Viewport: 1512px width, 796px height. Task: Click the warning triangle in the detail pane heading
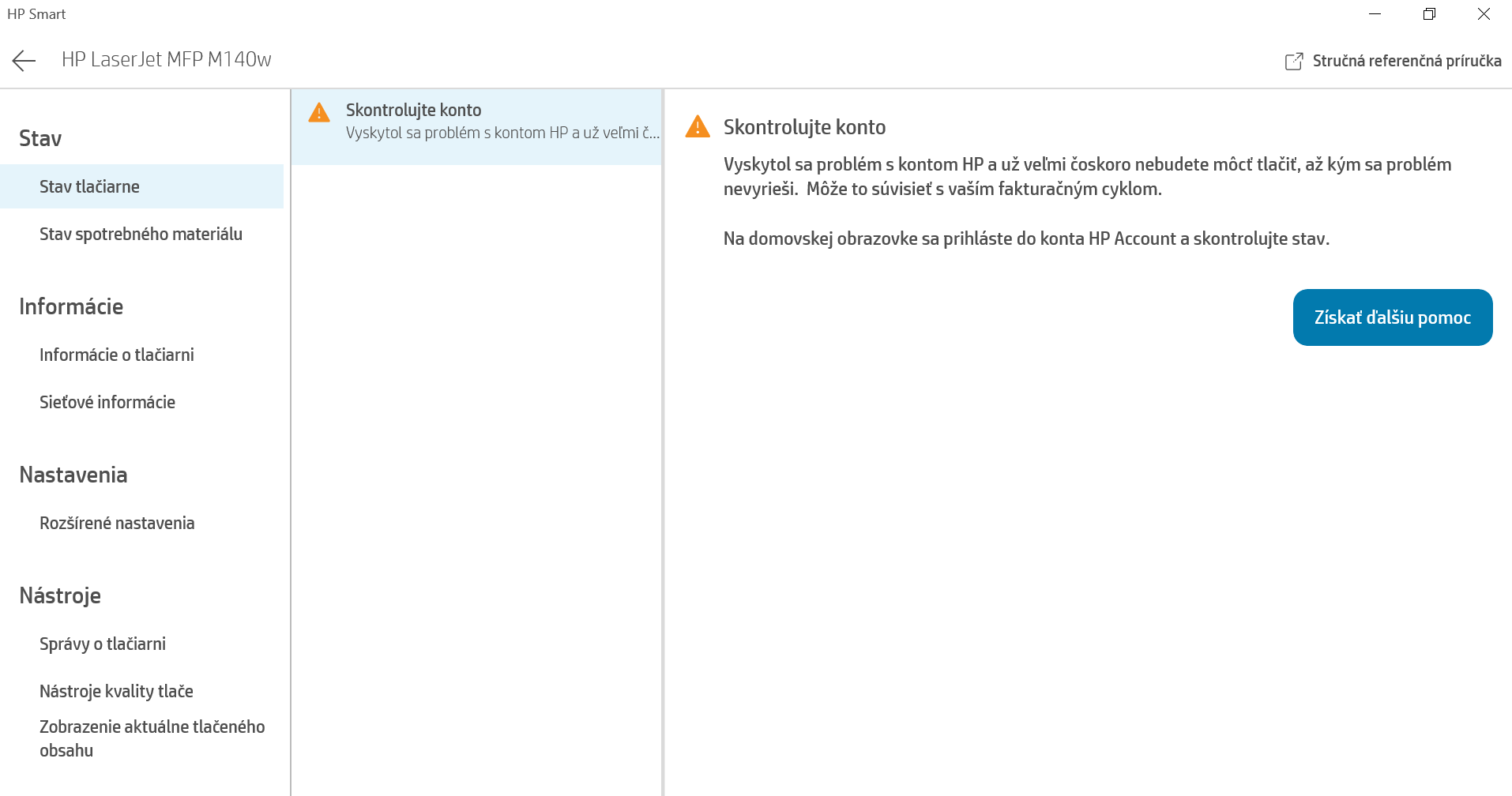698,126
